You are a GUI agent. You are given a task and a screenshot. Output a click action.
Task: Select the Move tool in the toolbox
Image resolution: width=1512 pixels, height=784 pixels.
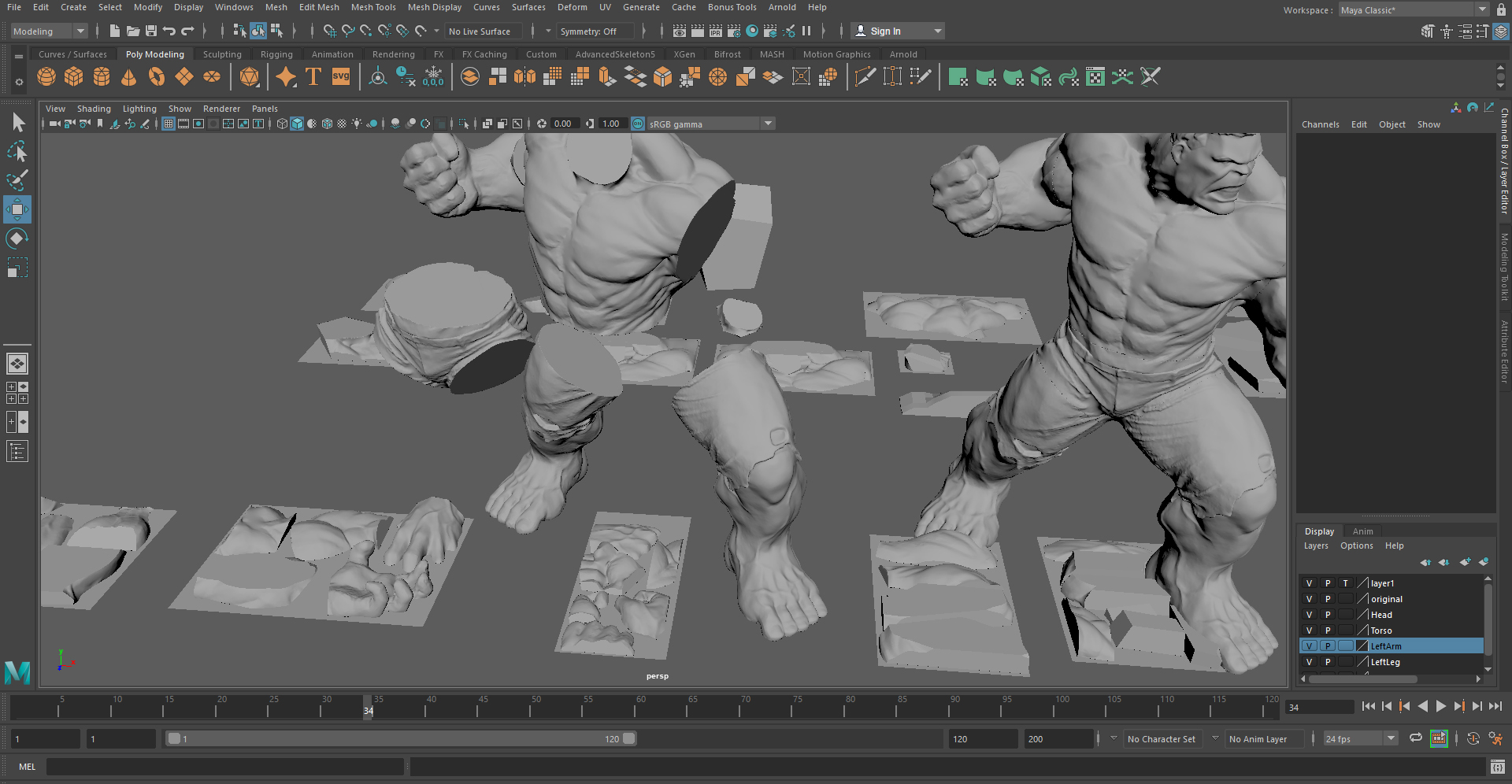pyautogui.click(x=17, y=209)
